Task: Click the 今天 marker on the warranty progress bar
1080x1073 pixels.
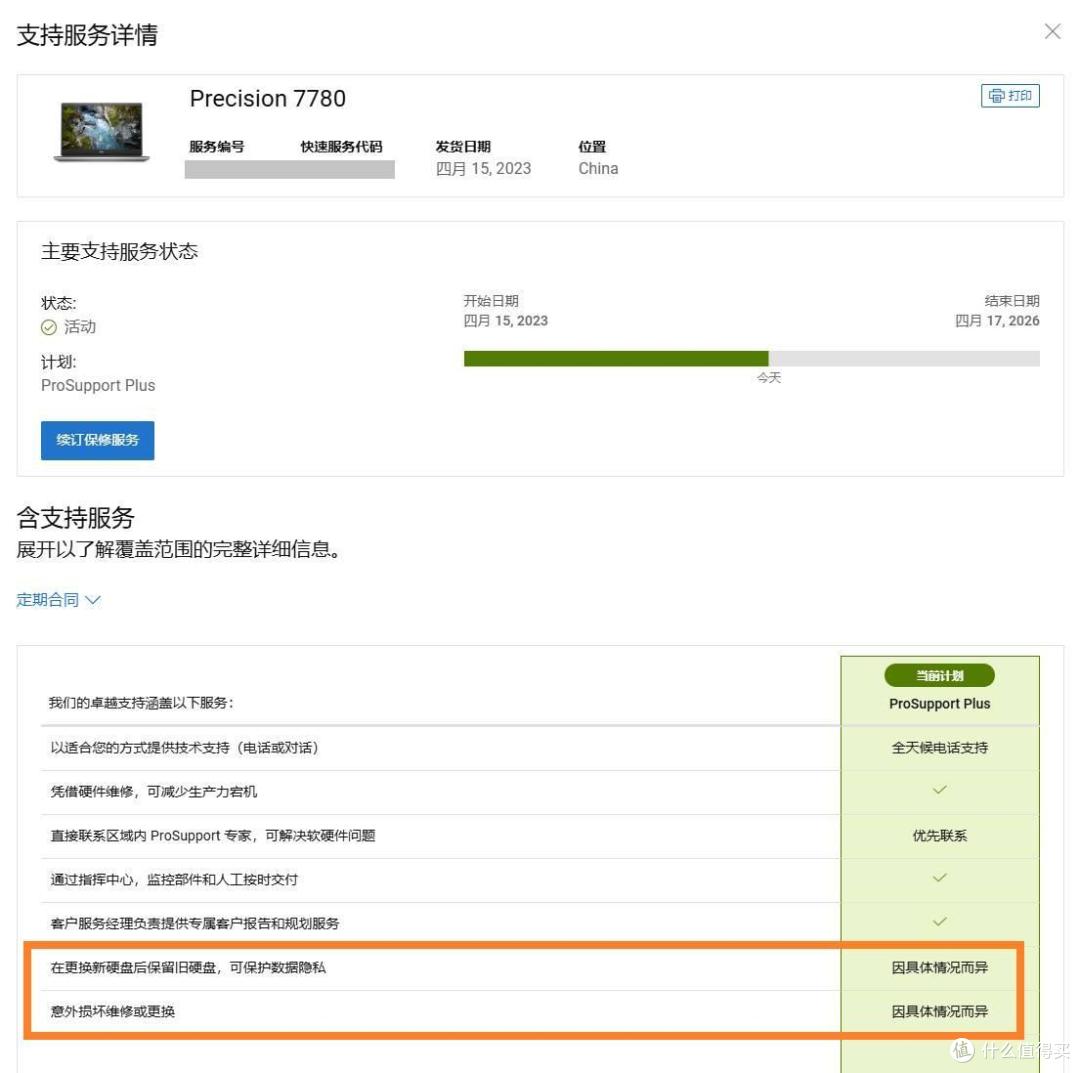Action: 768,378
